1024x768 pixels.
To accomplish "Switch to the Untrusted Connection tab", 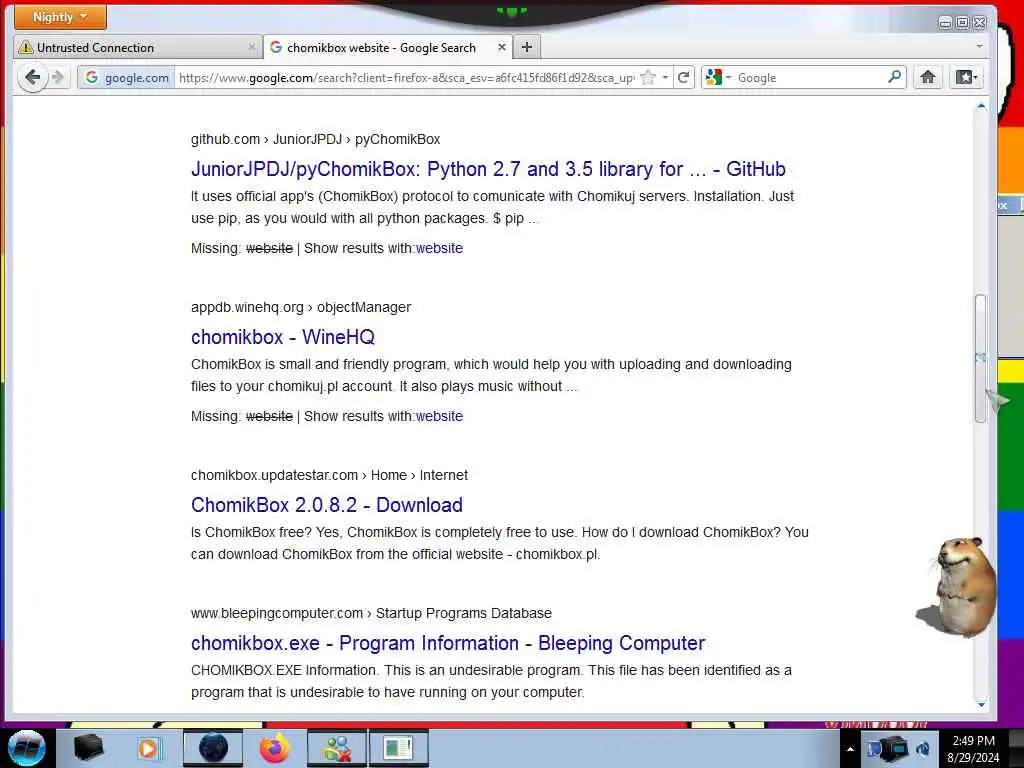I will (x=138, y=48).
